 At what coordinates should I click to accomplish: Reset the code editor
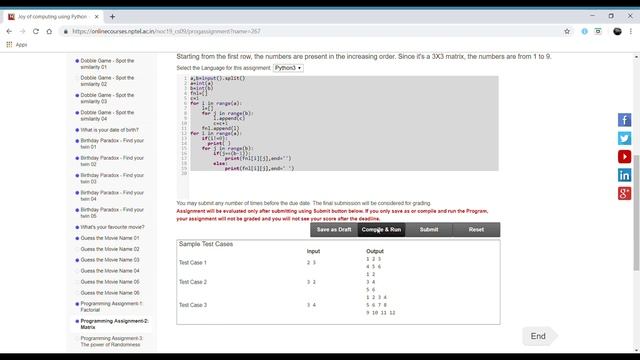(476, 230)
